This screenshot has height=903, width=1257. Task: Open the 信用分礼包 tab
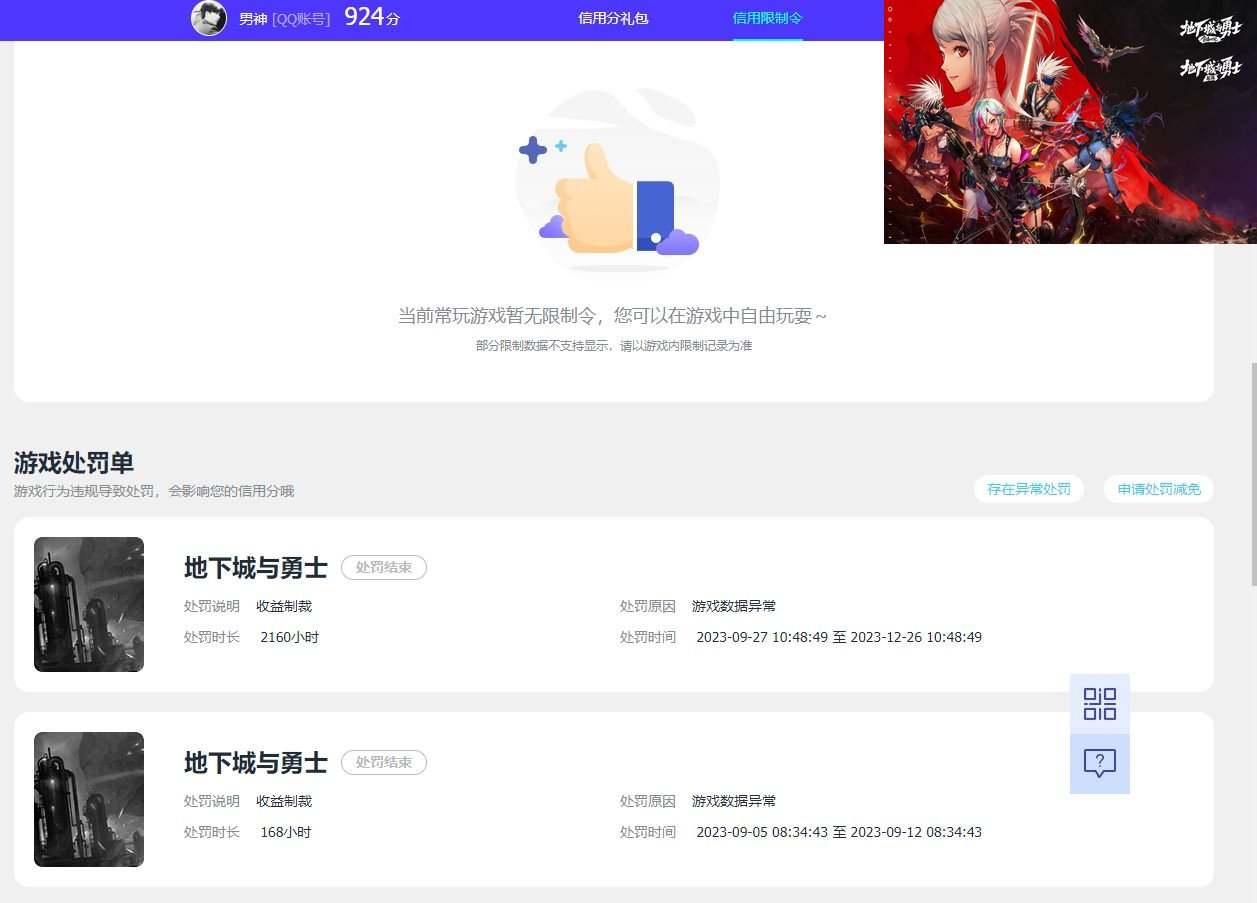click(x=613, y=18)
